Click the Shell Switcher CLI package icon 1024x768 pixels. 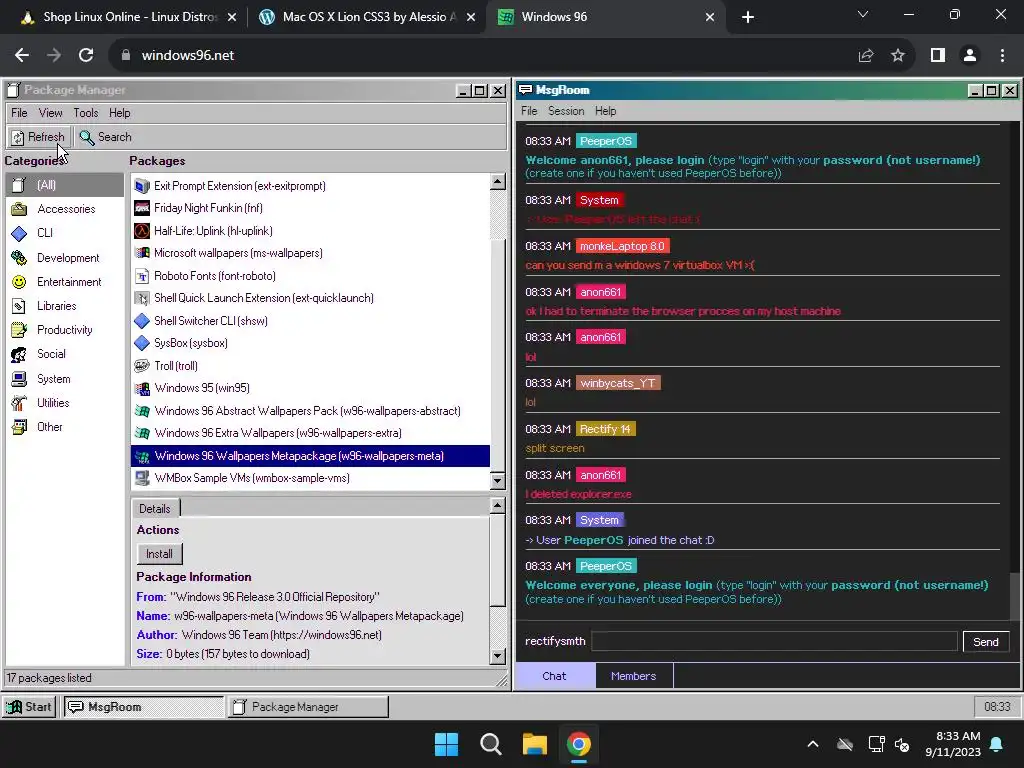coord(142,321)
